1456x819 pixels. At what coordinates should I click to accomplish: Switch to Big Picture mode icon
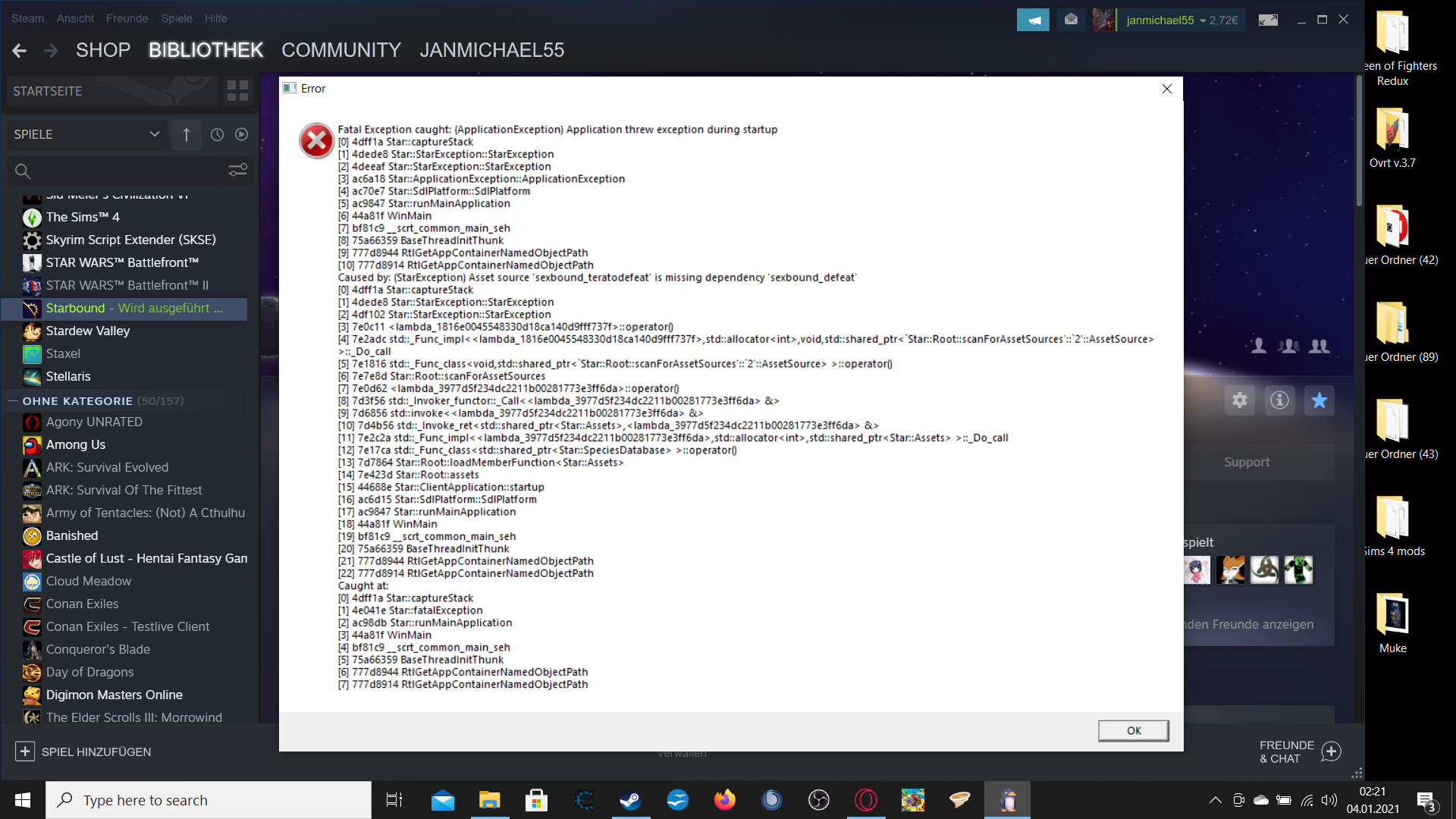1268,20
